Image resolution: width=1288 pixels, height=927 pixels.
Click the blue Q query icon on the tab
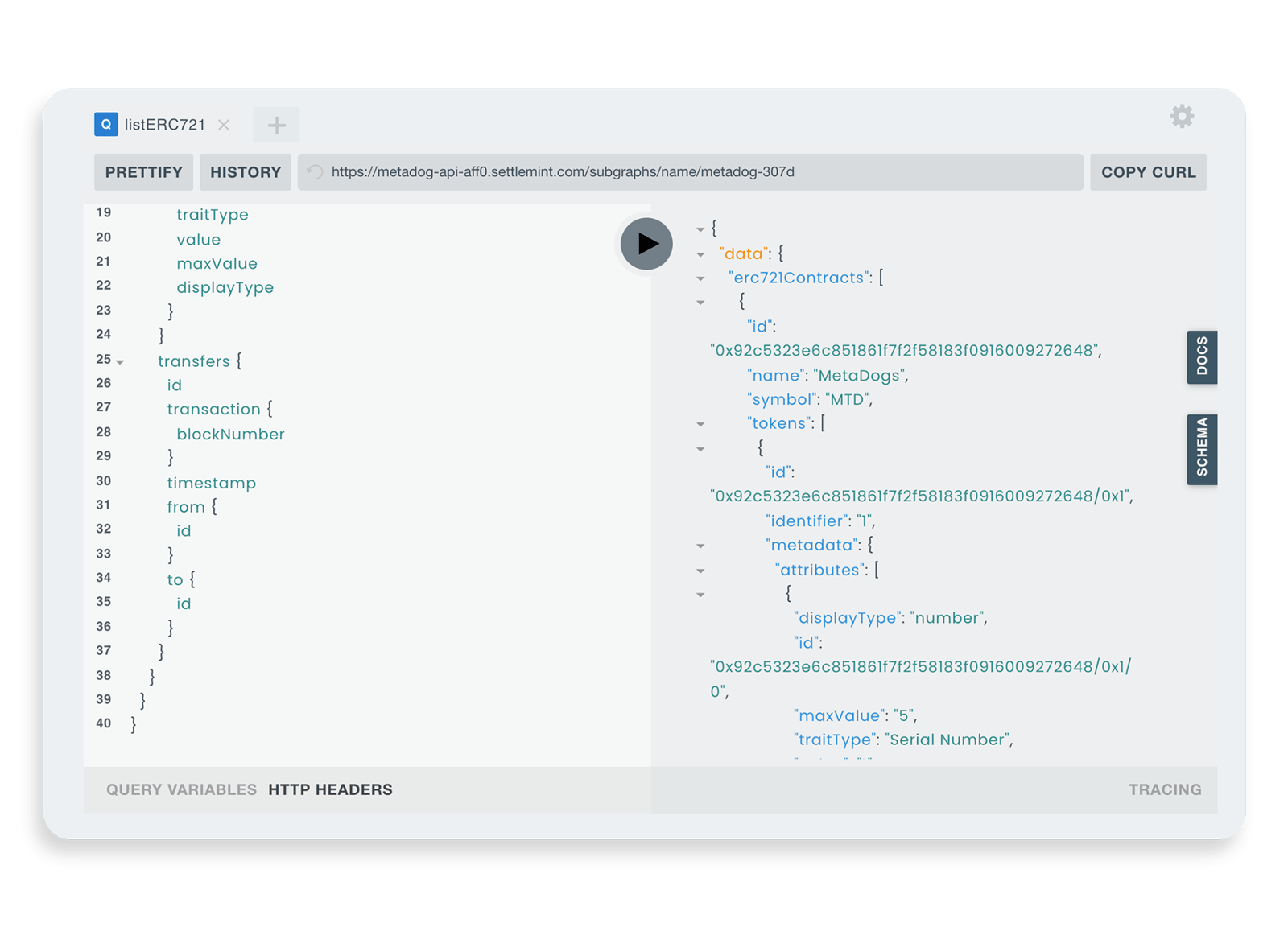[x=105, y=125]
